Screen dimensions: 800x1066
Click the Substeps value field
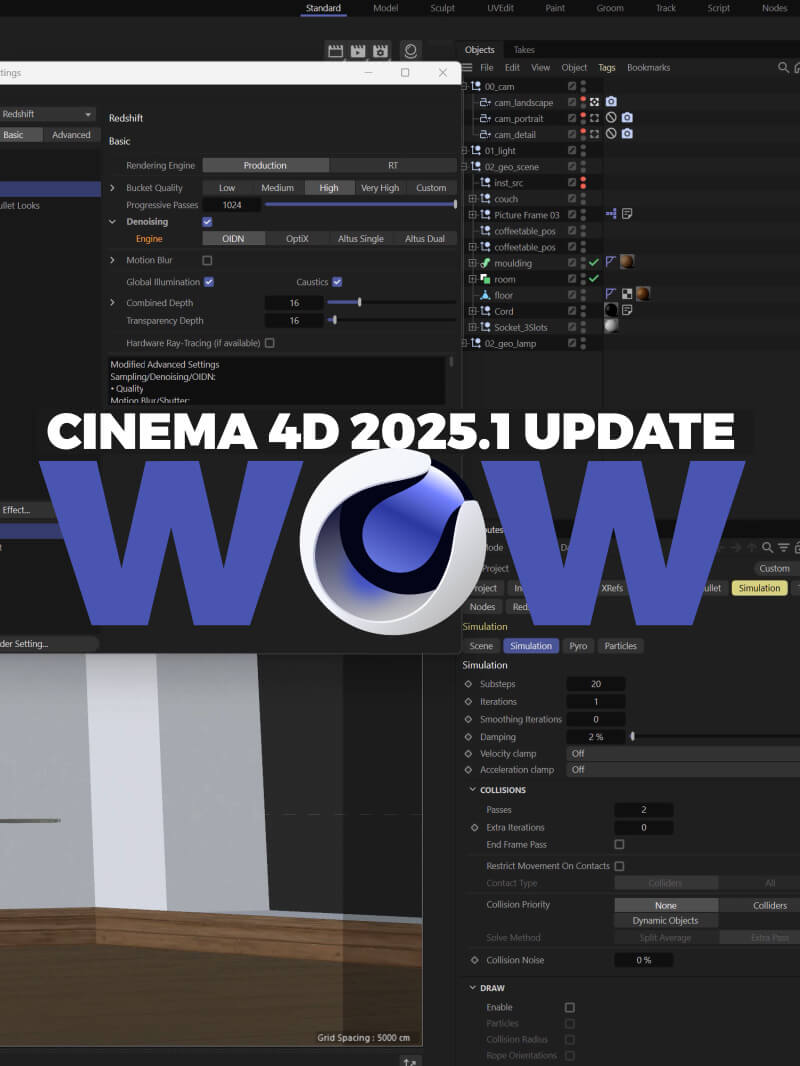(x=596, y=684)
